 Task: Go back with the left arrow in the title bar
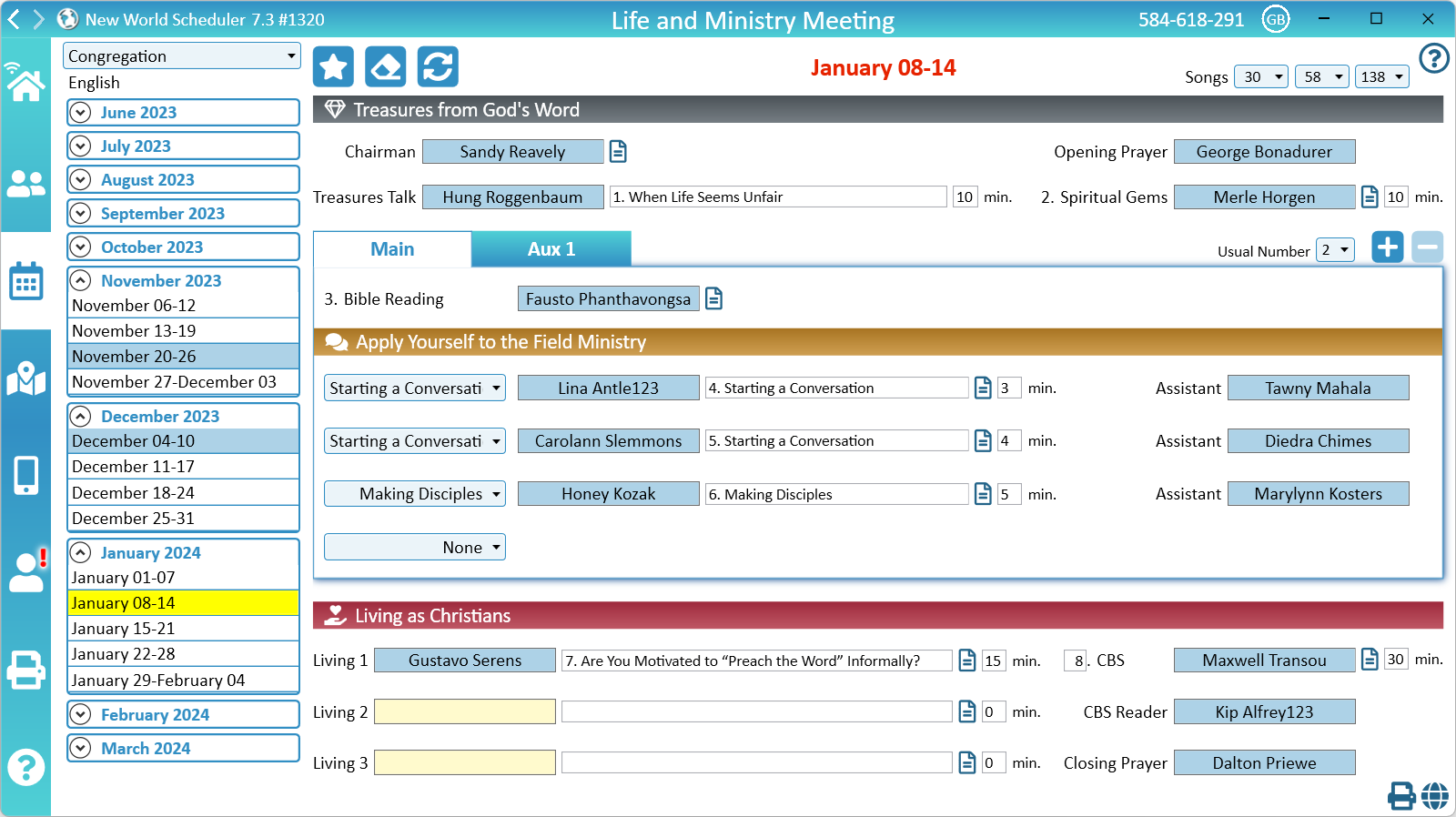tap(14, 19)
